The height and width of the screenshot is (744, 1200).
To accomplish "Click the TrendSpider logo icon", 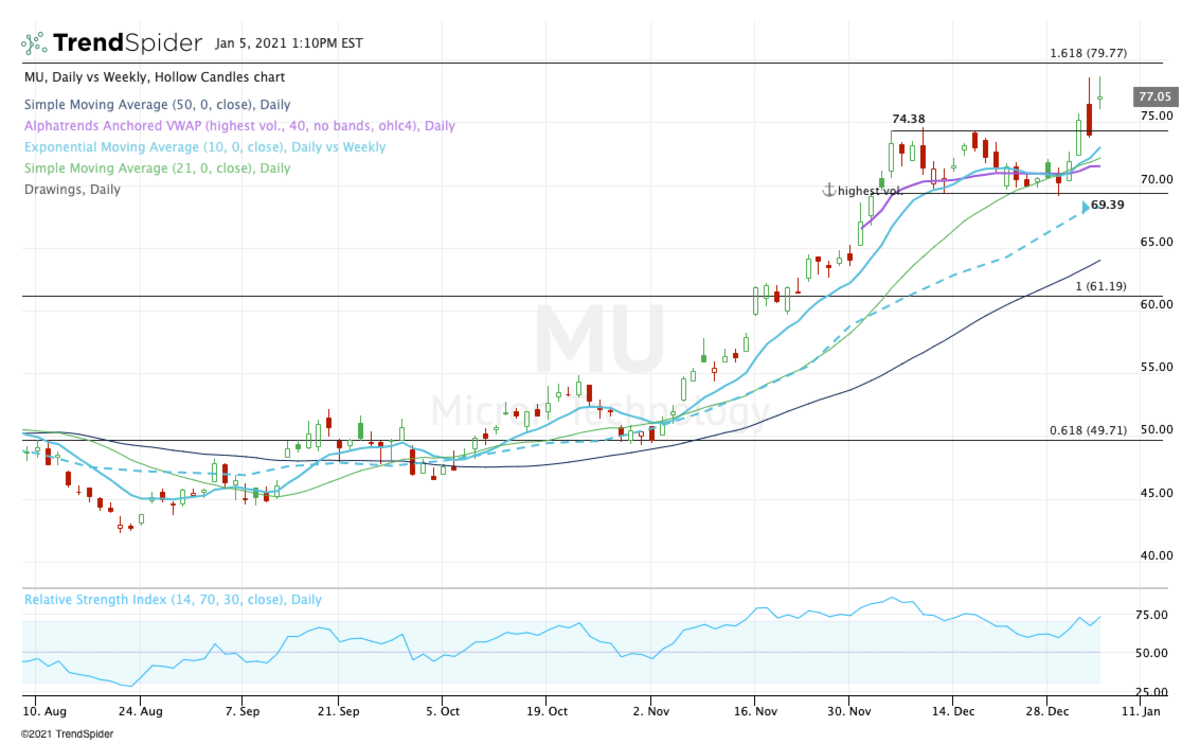I will click(33, 42).
